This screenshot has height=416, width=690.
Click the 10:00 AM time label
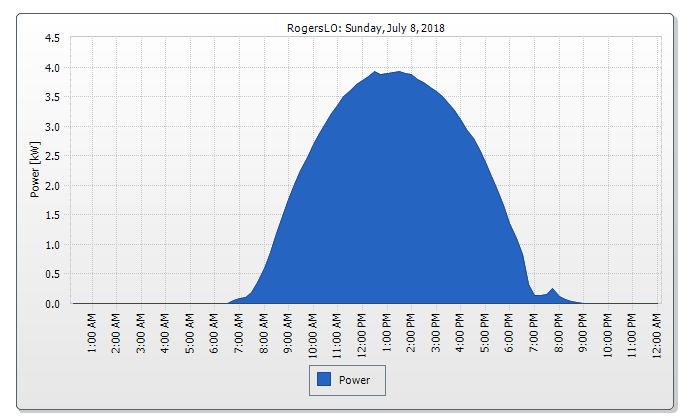click(x=312, y=335)
